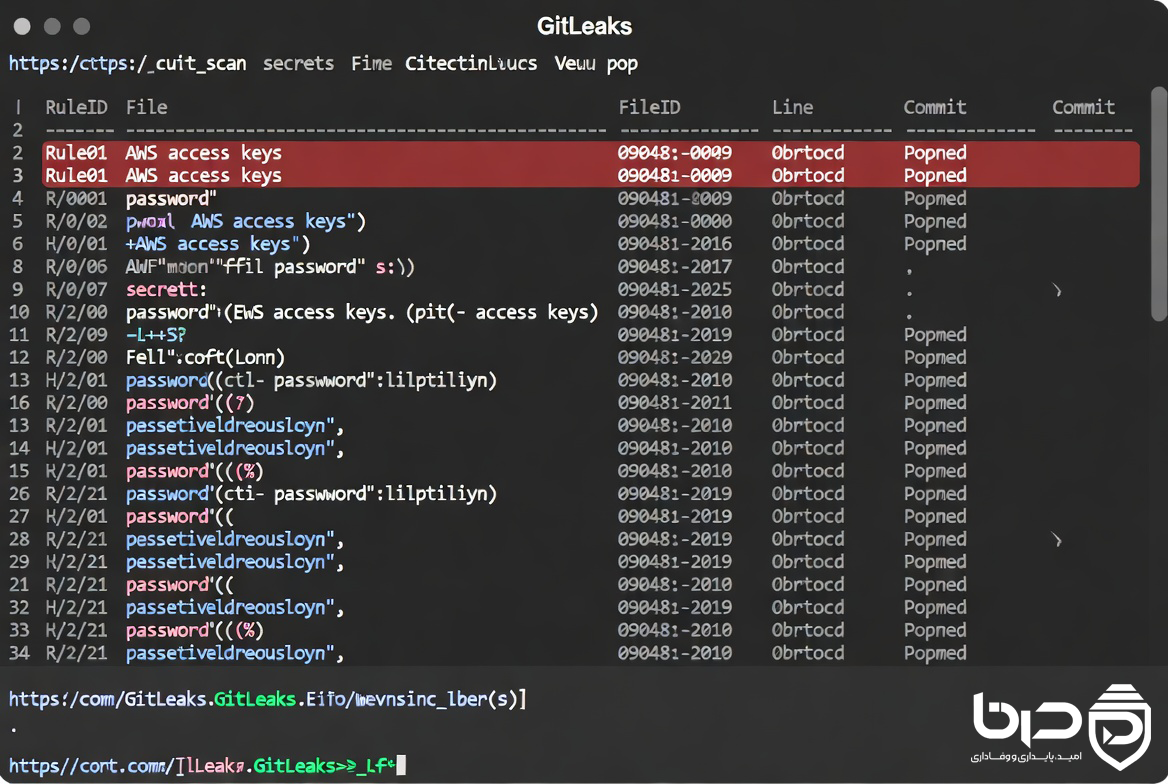Click the GitLeaks window title
Image resolution: width=1168 pixels, height=784 pixels.
coord(584,26)
